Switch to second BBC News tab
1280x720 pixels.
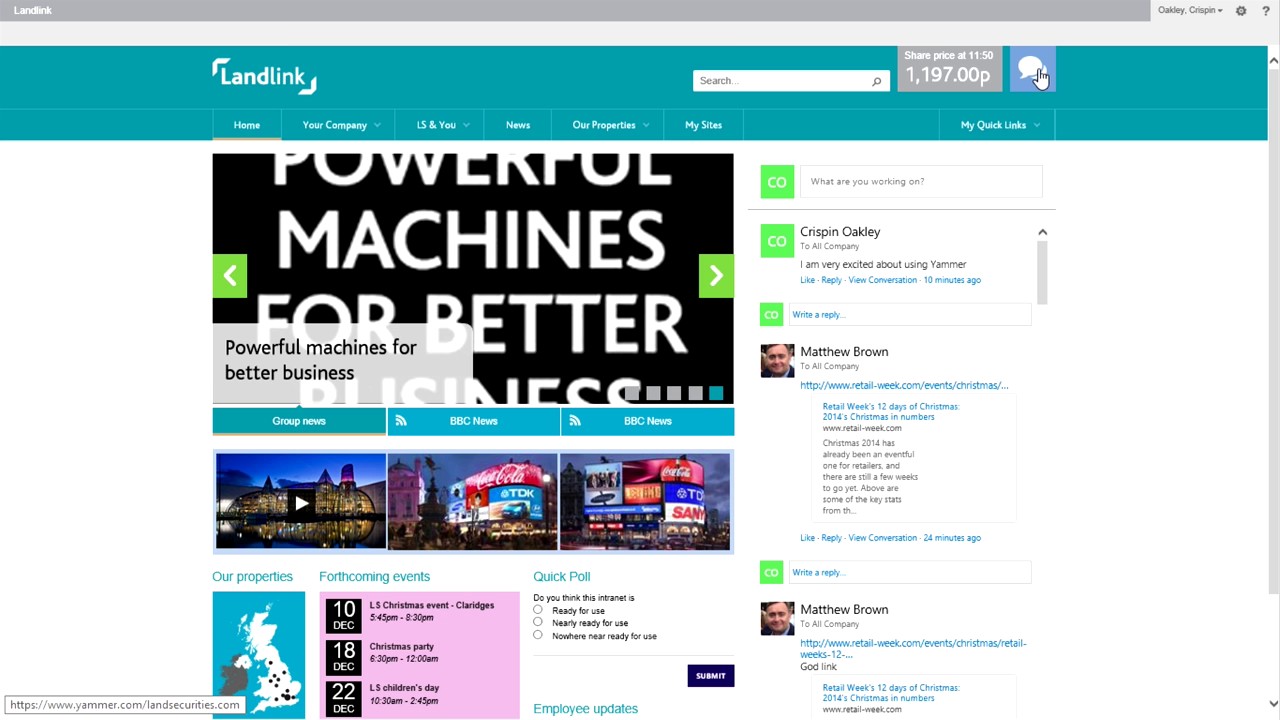click(647, 421)
